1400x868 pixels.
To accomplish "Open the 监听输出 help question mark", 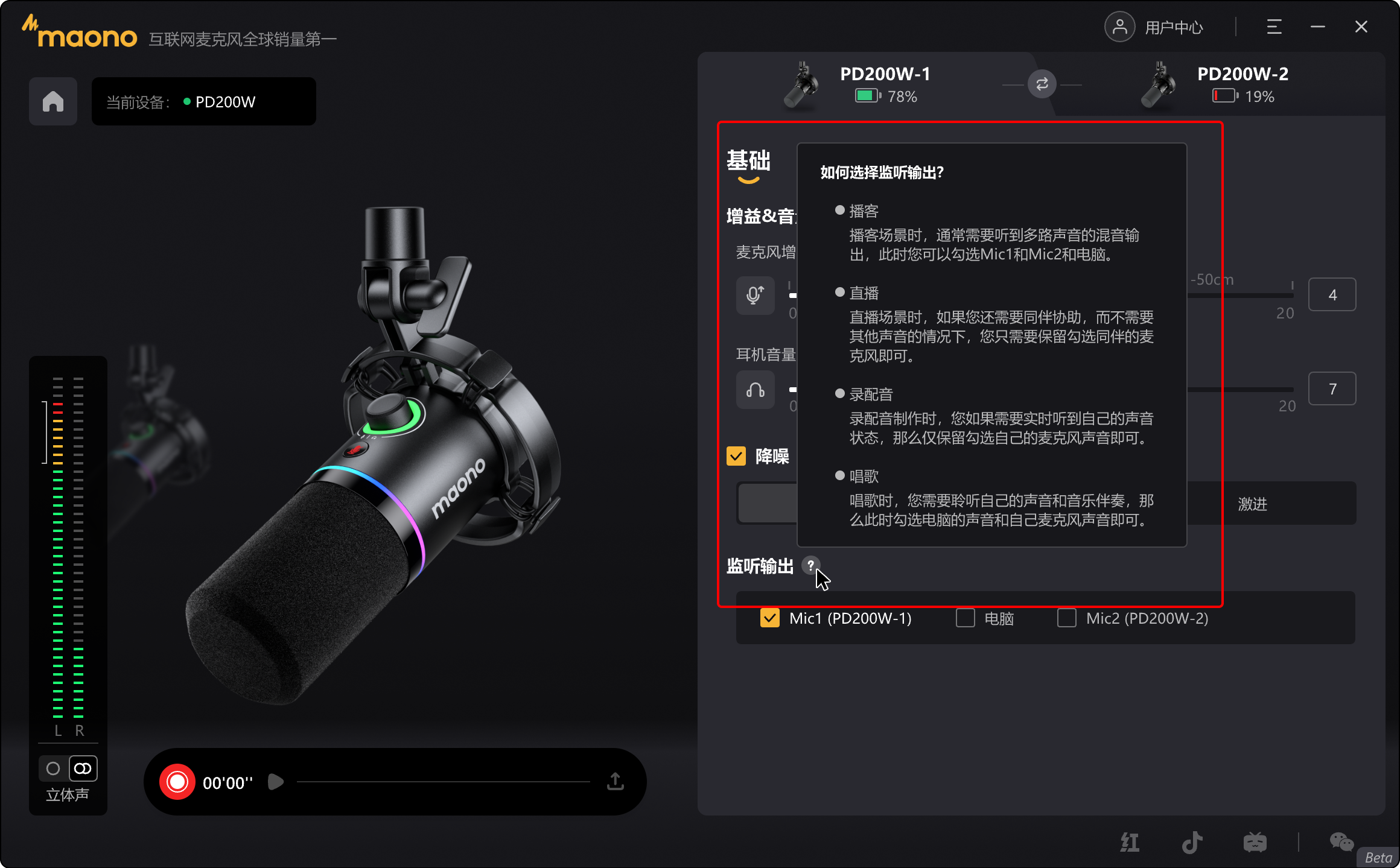I will click(x=810, y=565).
